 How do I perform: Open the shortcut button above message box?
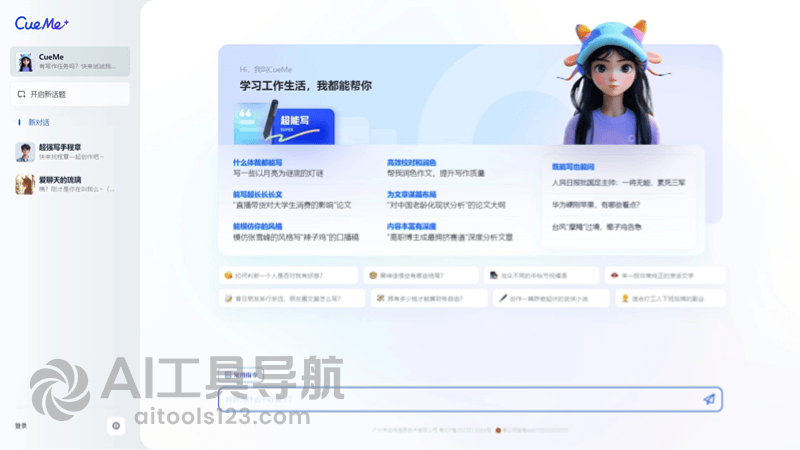pos(242,375)
